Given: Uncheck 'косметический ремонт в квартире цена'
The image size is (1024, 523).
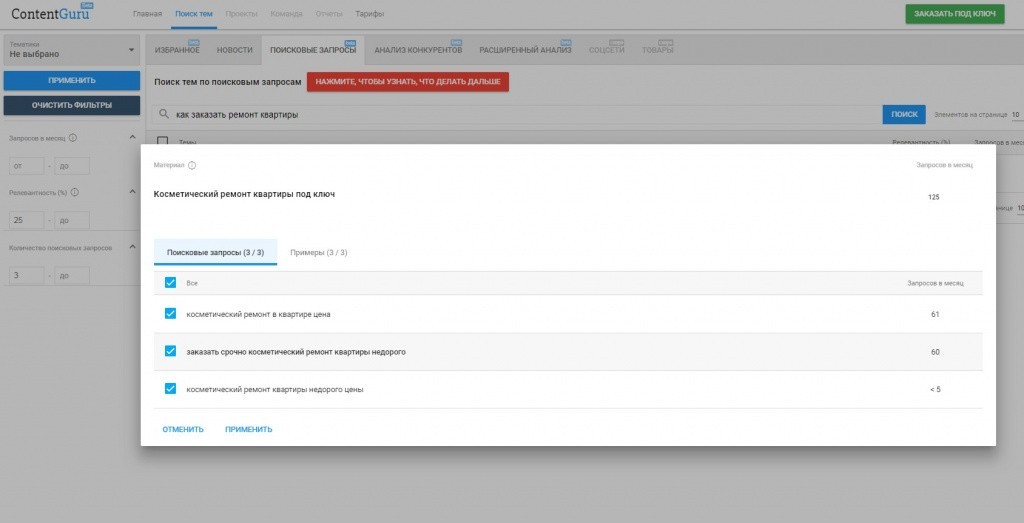Looking at the screenshot, I should pyautogui.click(x=170, y=314).
